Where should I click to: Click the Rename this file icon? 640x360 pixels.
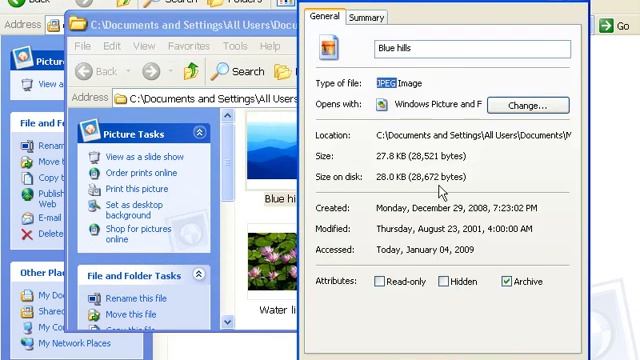94,299
